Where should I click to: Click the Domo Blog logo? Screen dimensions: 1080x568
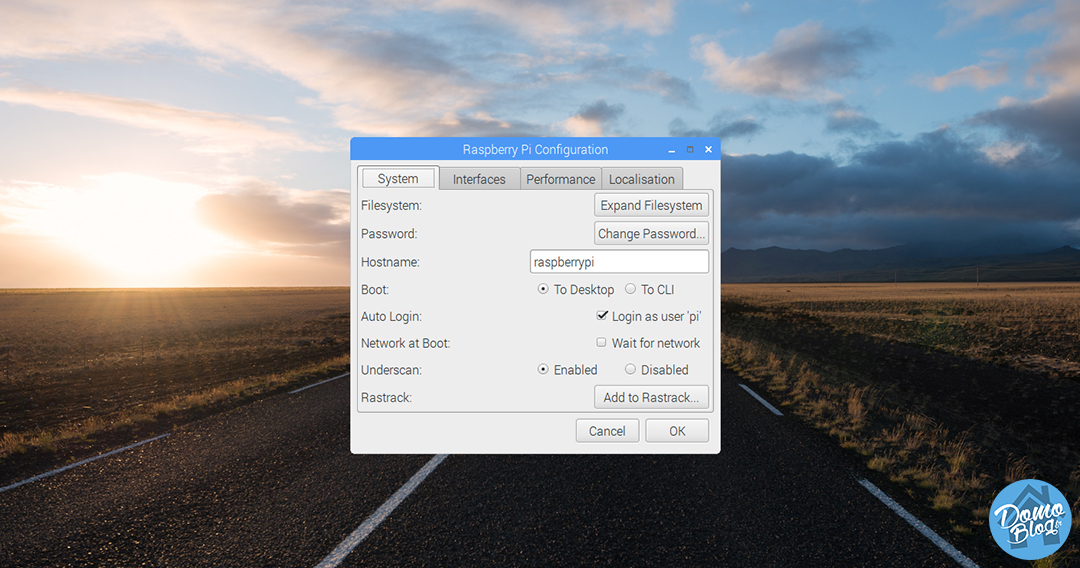[1029, 519]
